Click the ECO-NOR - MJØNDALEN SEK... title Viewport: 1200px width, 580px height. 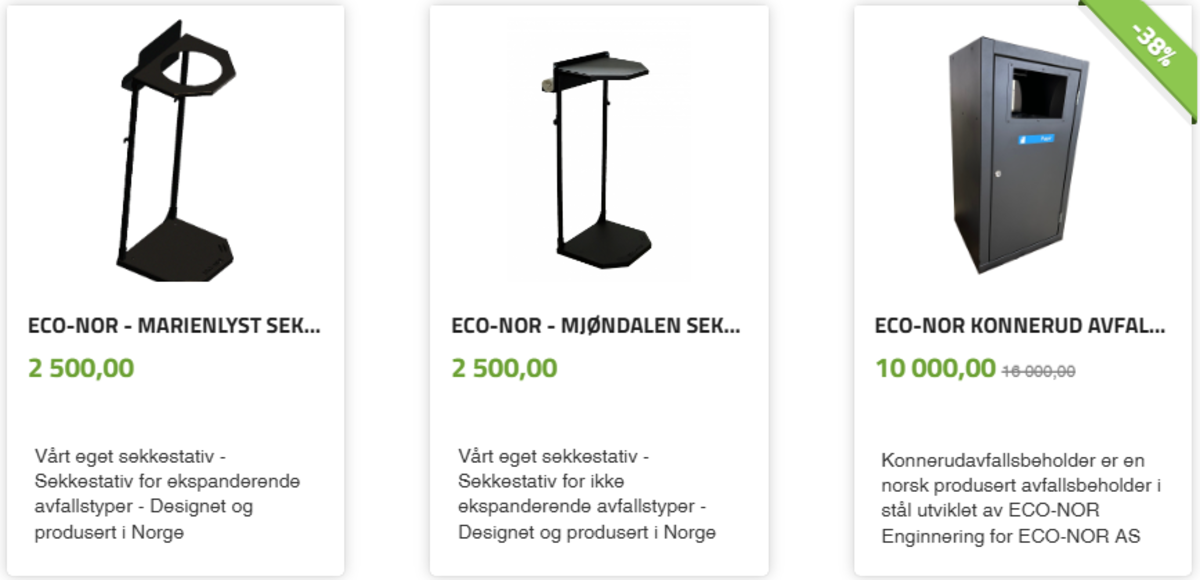click(x=597, y=326)
